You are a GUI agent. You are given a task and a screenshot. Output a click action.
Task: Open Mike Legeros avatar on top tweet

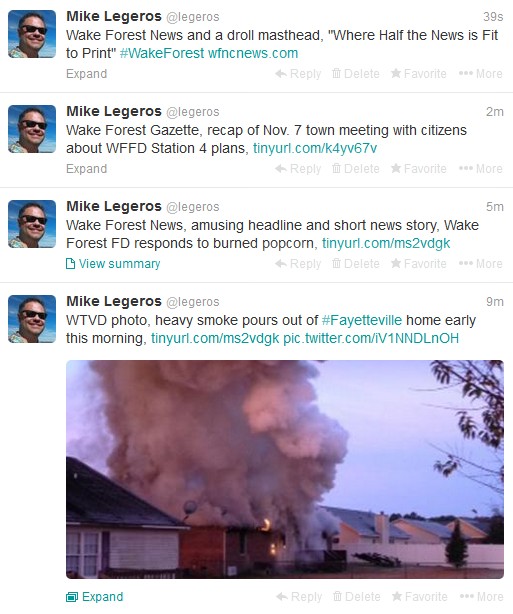(32, 34)
